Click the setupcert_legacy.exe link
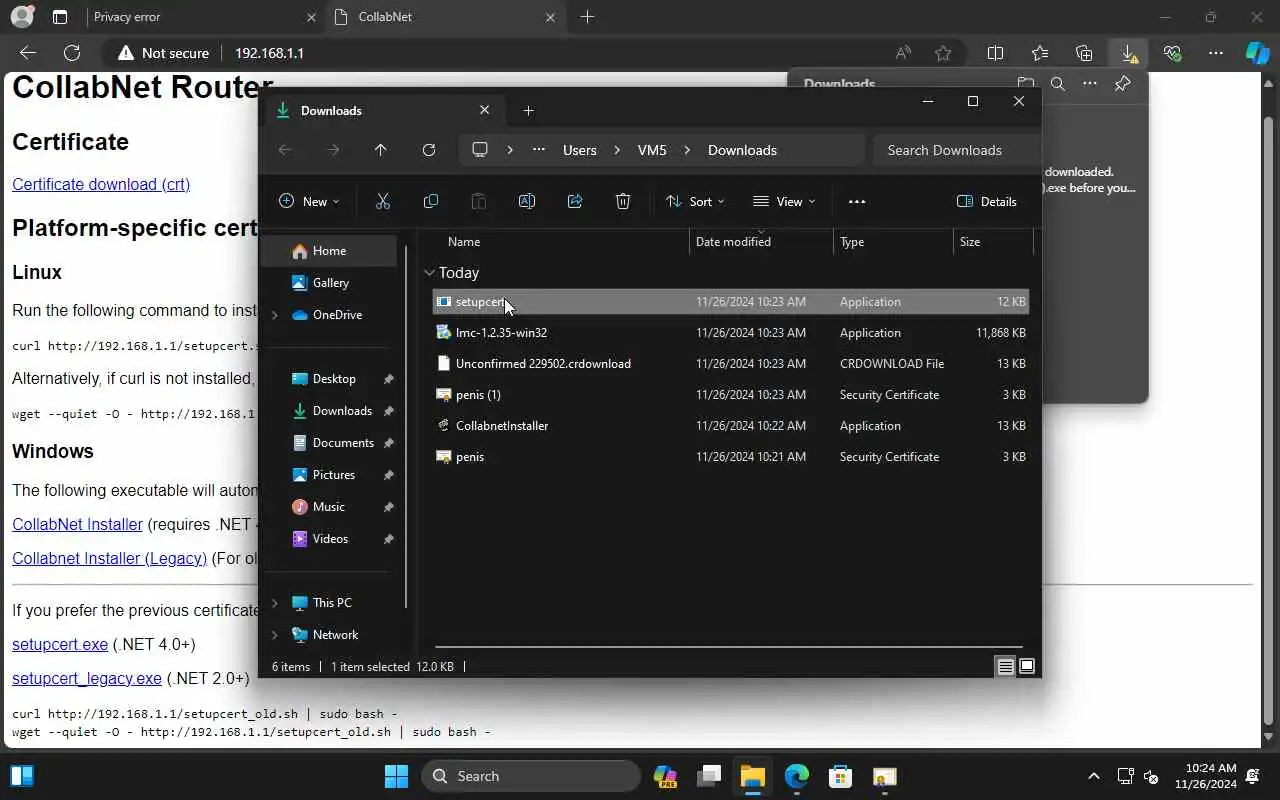The height and width of the screenshot is (800, 1280). point(87,678)
